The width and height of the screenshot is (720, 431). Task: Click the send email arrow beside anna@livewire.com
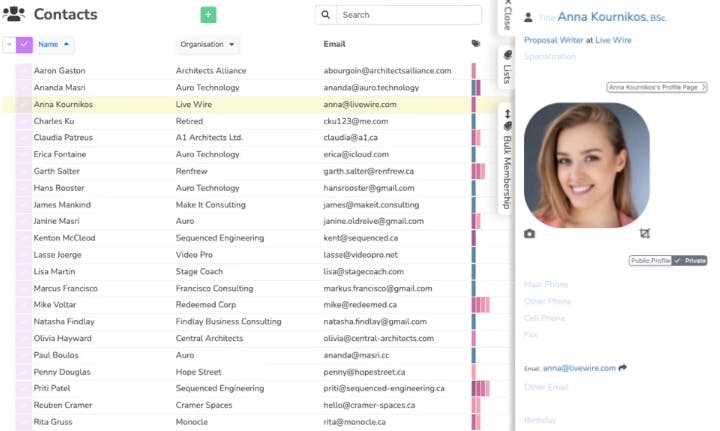click(x=623, y=368)
